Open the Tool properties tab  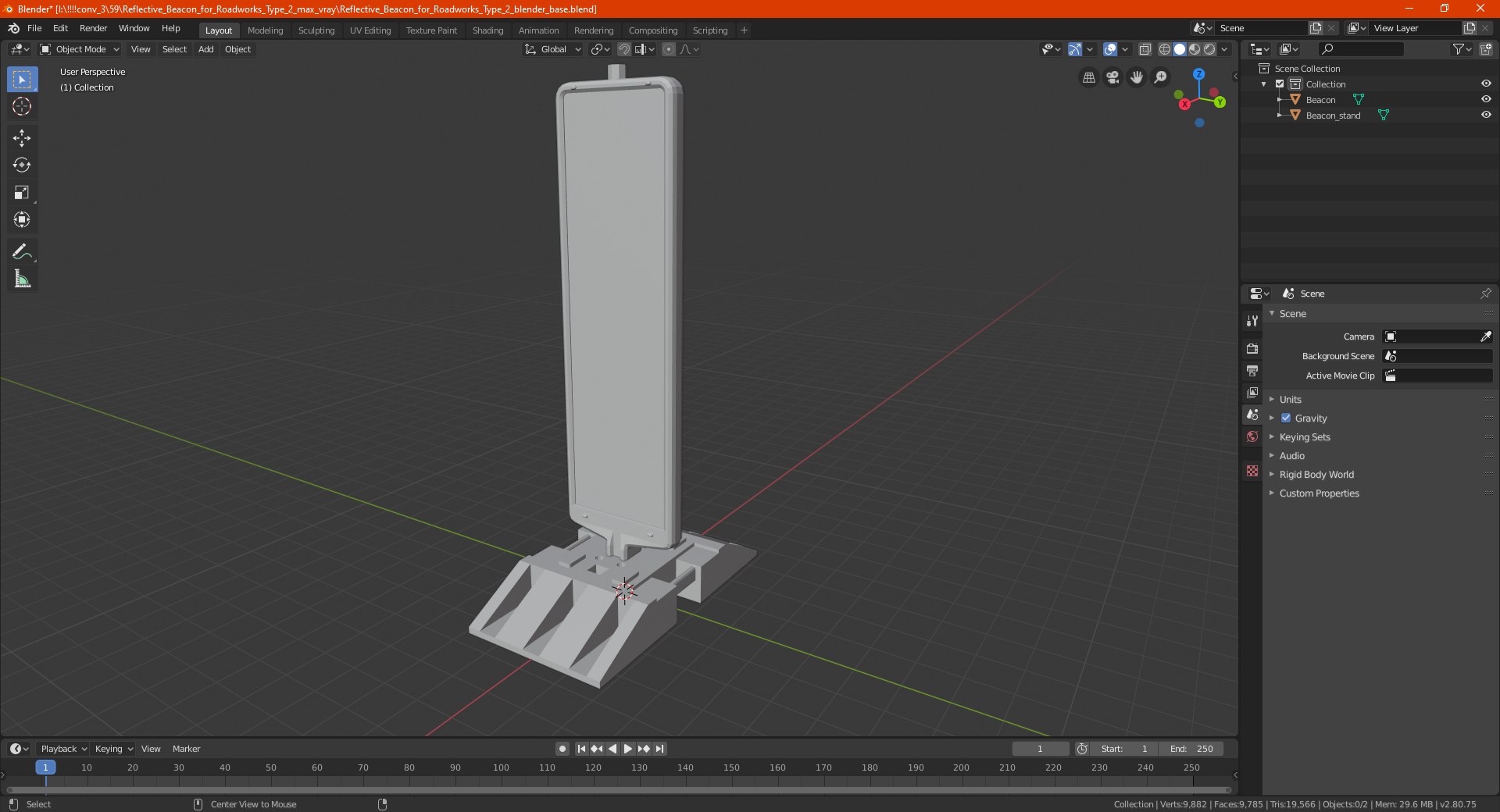tap(1252, 321)
